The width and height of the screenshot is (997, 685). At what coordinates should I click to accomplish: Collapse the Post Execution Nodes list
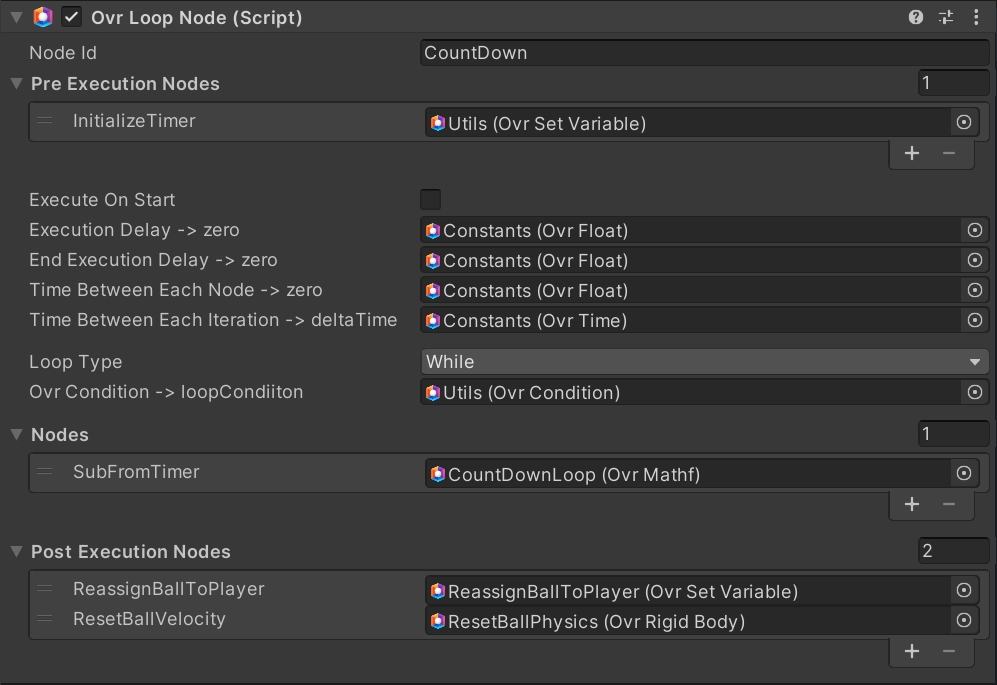(x=16, y=552)
